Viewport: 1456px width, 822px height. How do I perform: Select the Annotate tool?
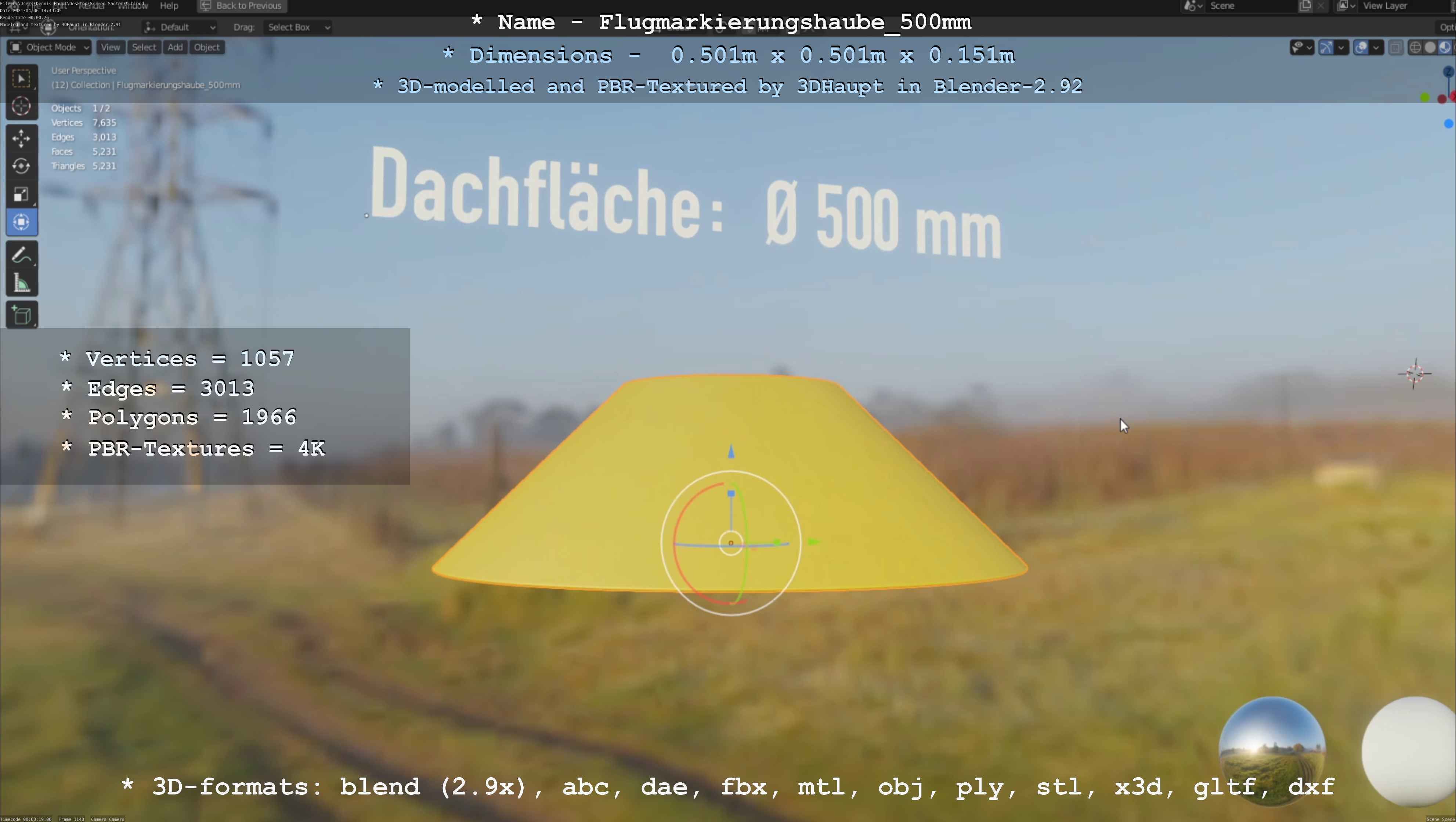(21, 256)
